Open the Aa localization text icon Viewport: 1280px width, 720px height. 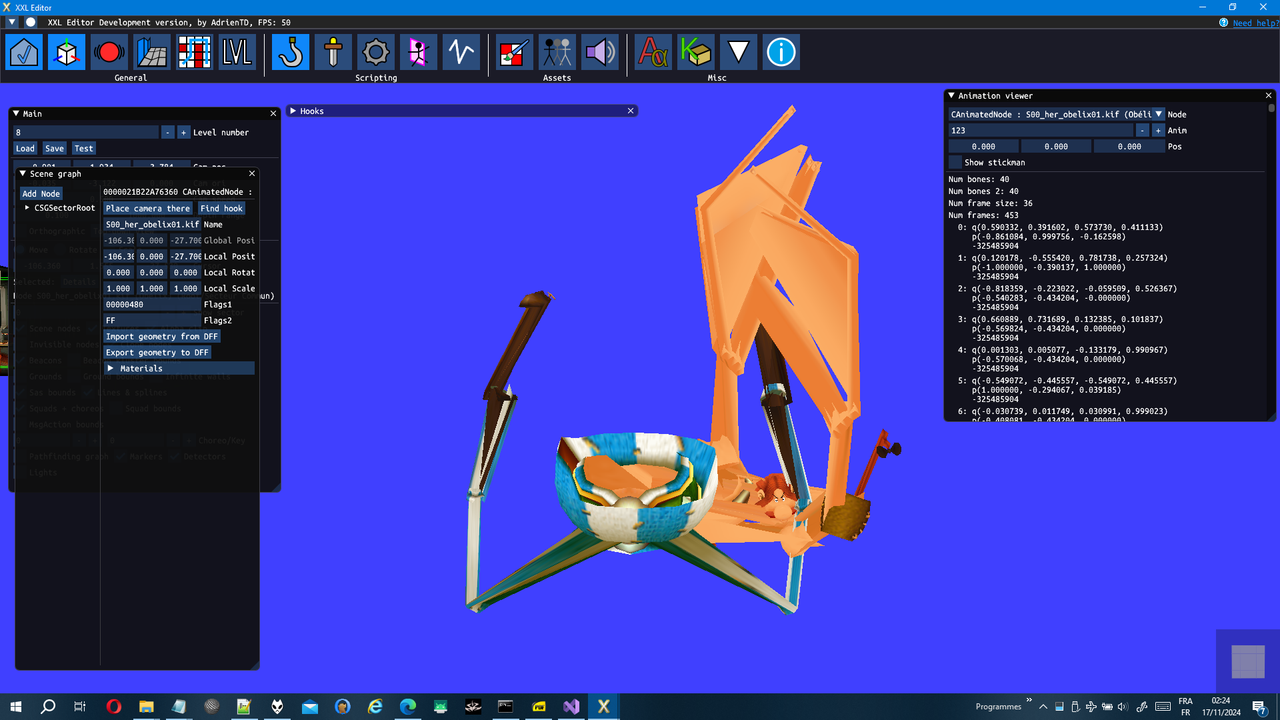click(653, 52)
